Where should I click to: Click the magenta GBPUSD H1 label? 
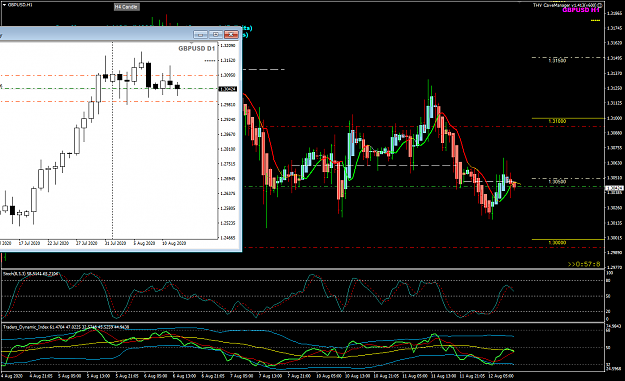[581, 10]
